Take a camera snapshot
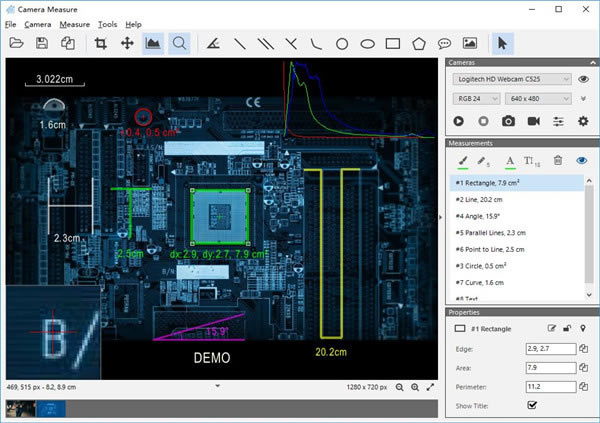 [508, 121]
